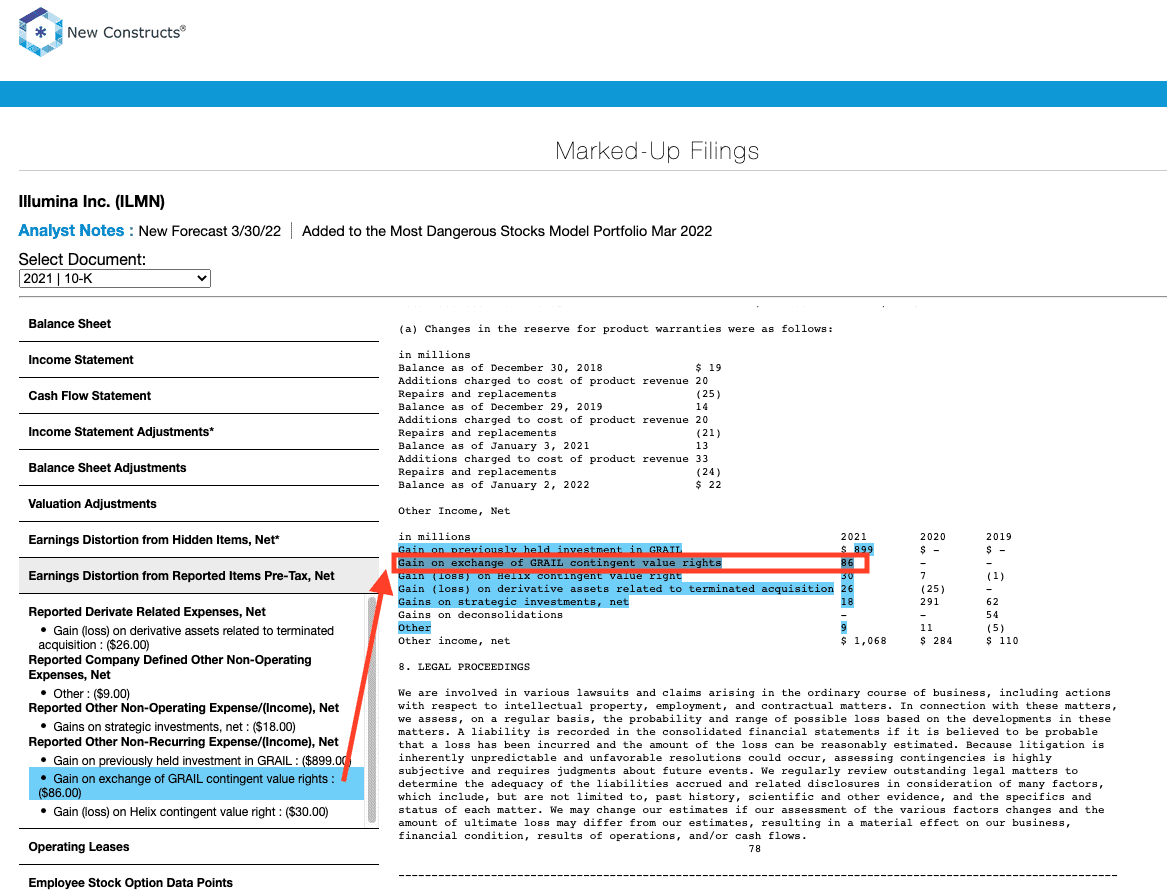Expand Earnings Distortion from Hidden Items, Net

pyautogui.click(x=199, y=540)
